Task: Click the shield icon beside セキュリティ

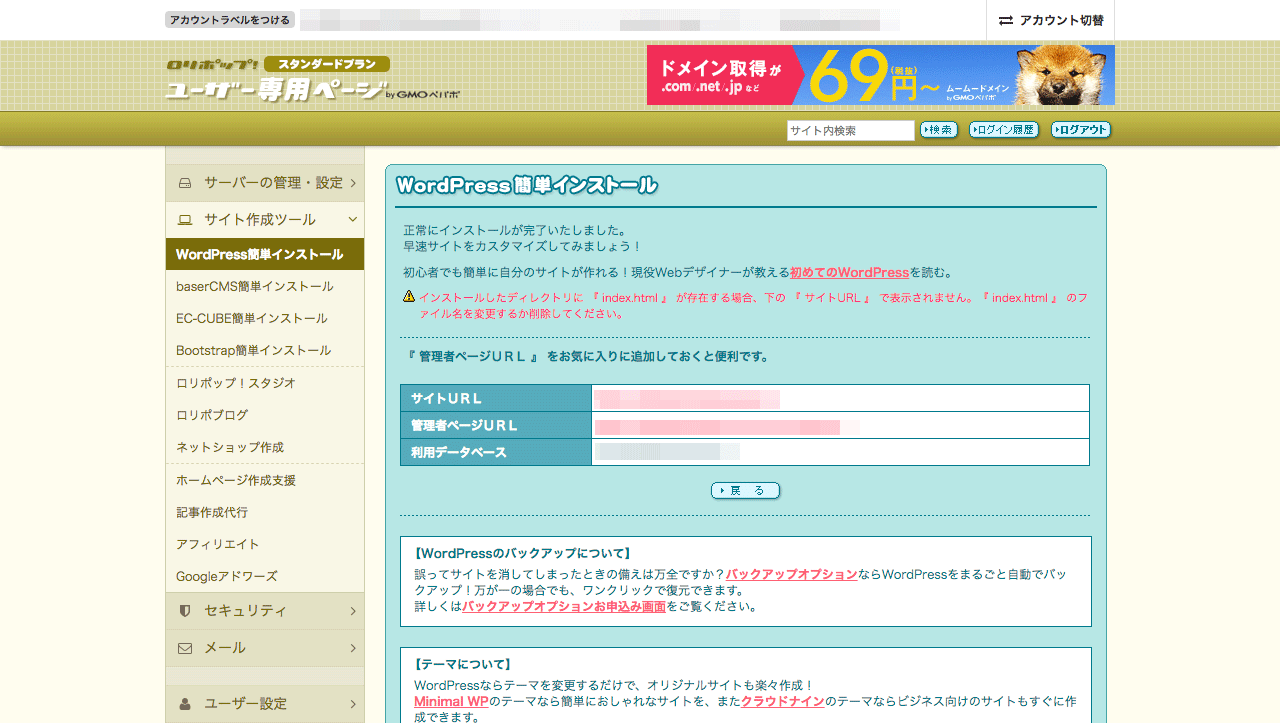Action: pos(185,611)
